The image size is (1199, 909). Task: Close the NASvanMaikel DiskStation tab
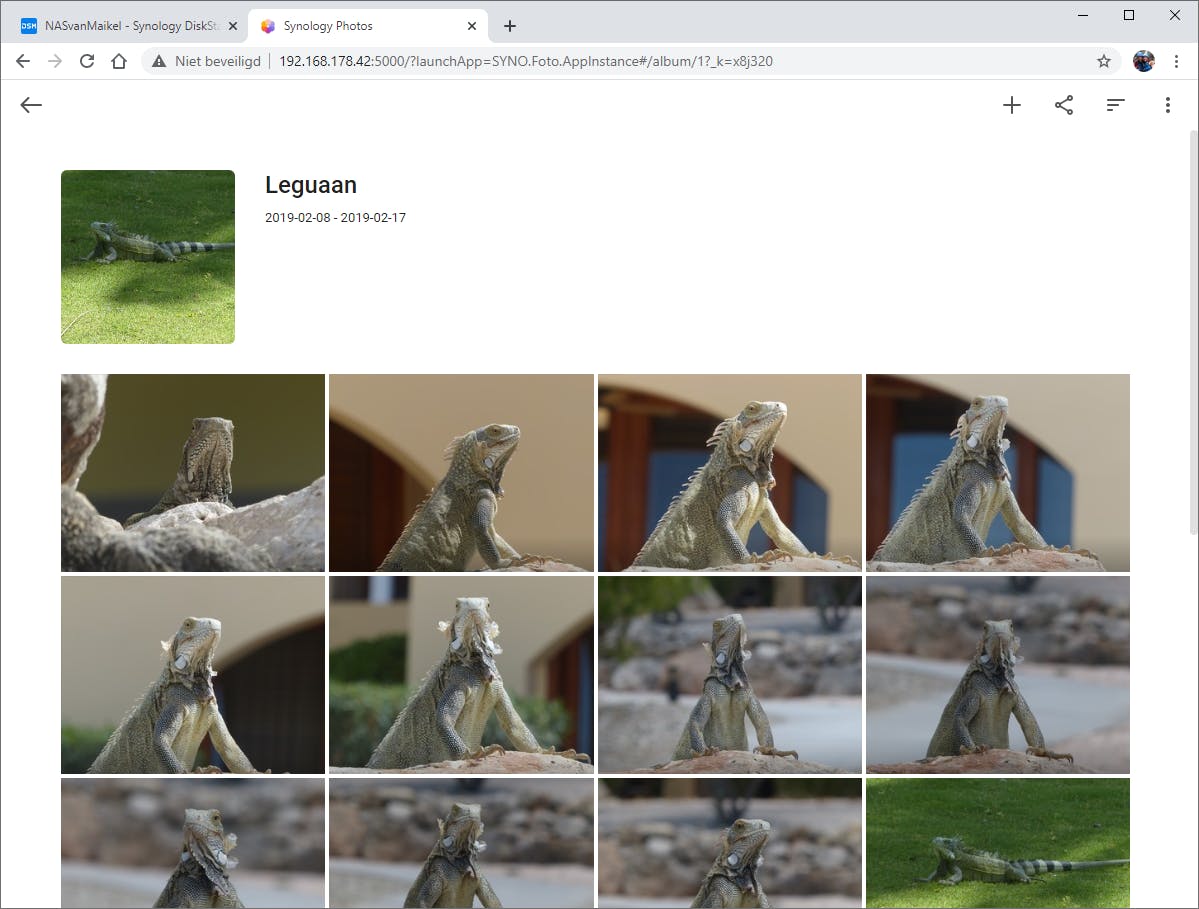(x=233, y=26)
